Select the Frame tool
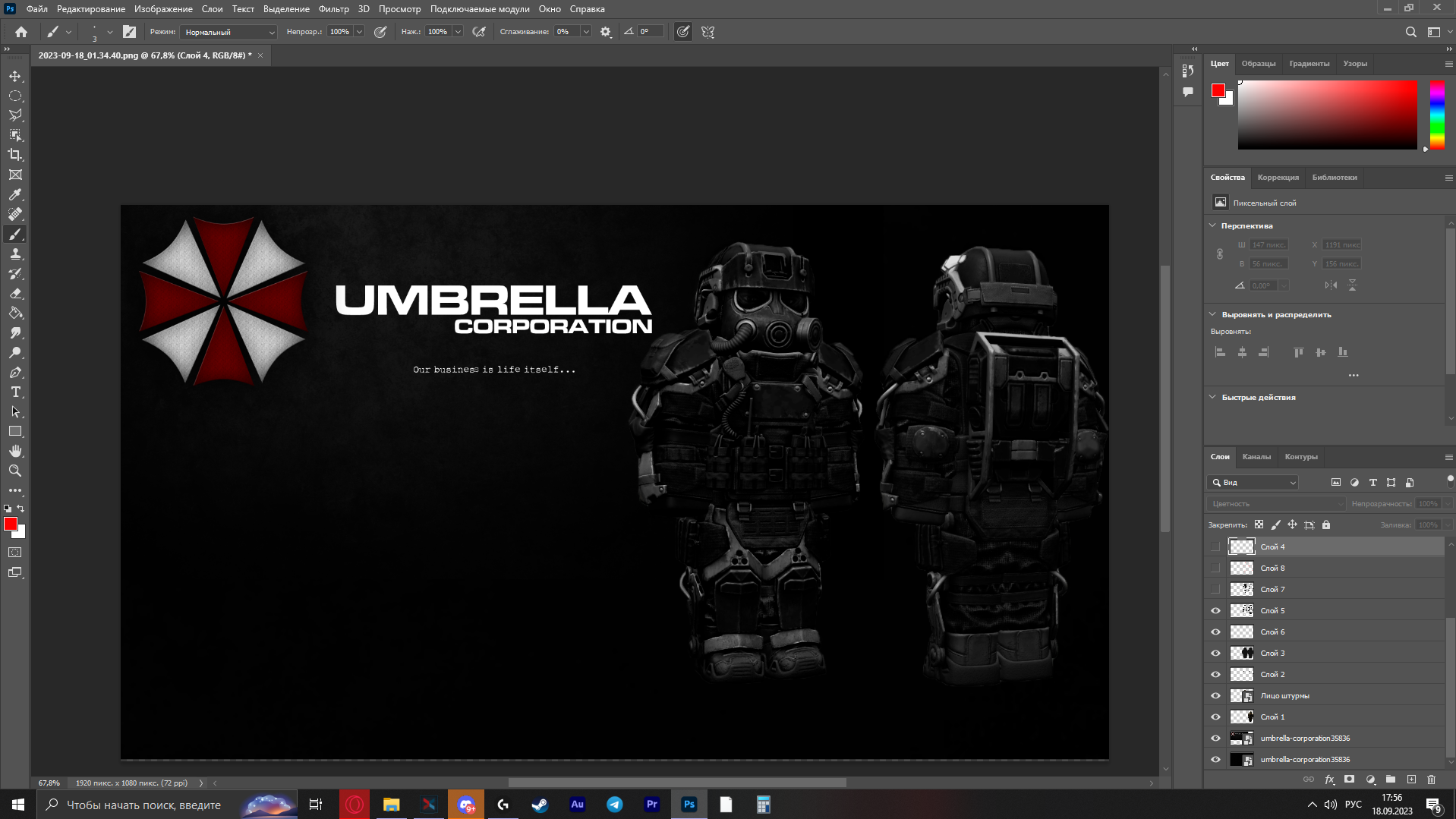This screenshot has height=819, width=1456. pyautogui.click(x=15, y=175)
